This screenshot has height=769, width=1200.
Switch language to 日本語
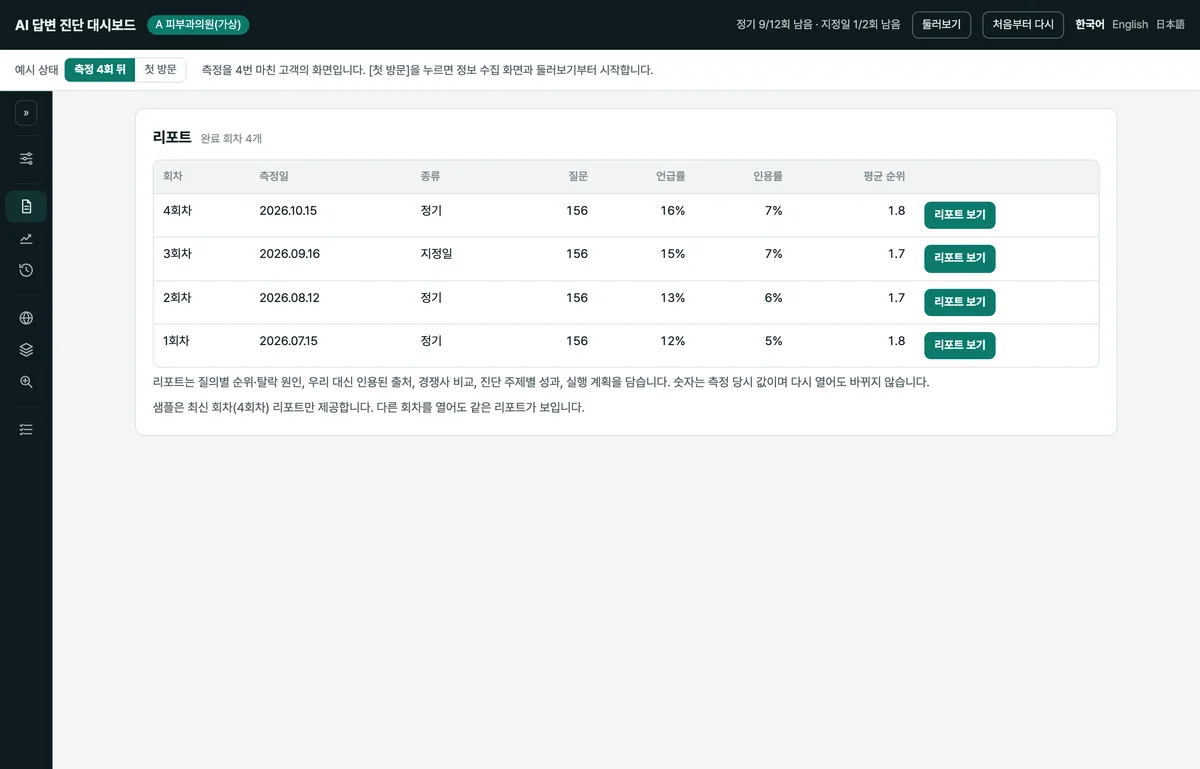pos(1170,25)
